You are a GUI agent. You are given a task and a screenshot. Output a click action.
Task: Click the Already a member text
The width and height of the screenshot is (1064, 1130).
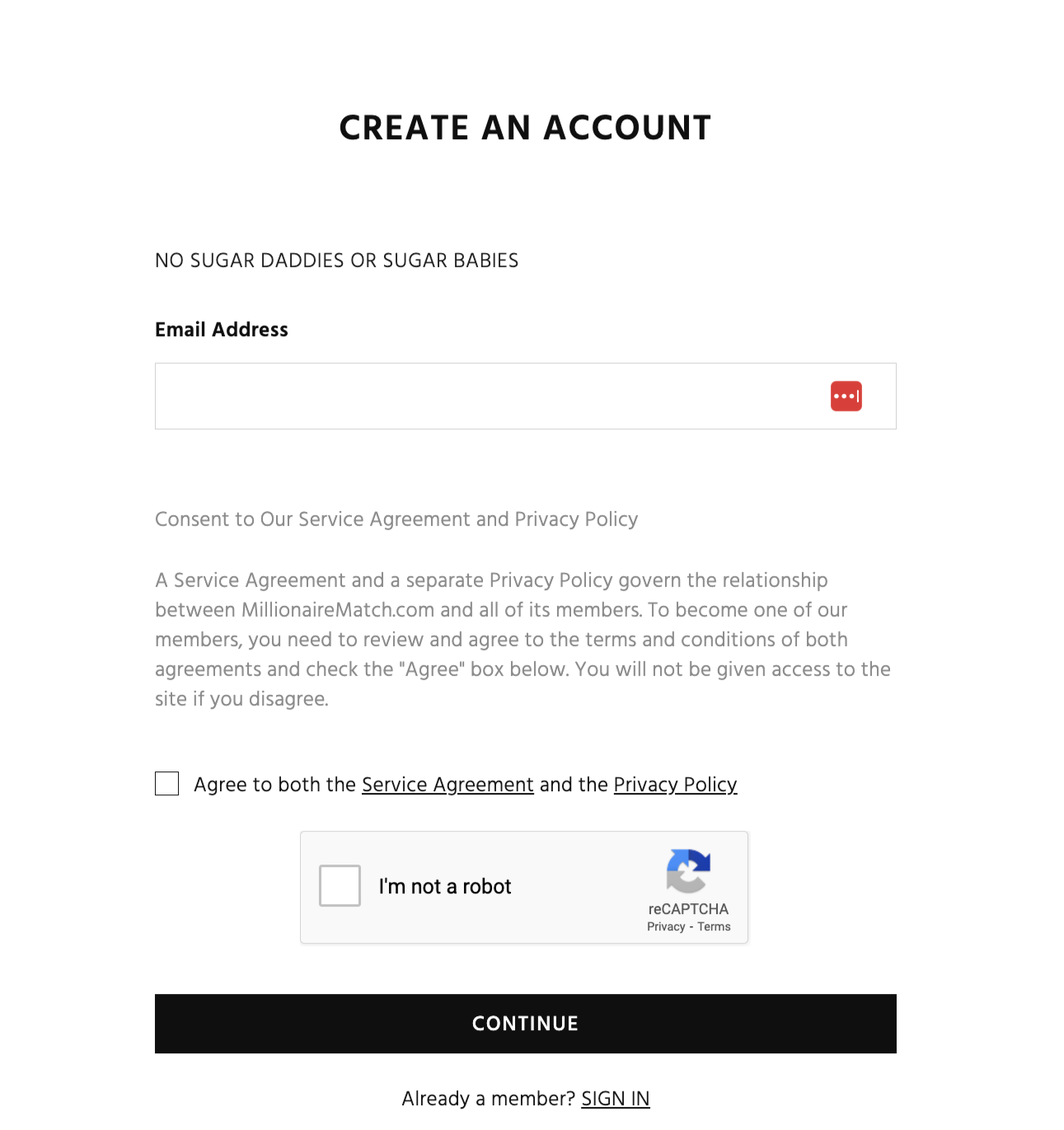489,1098
